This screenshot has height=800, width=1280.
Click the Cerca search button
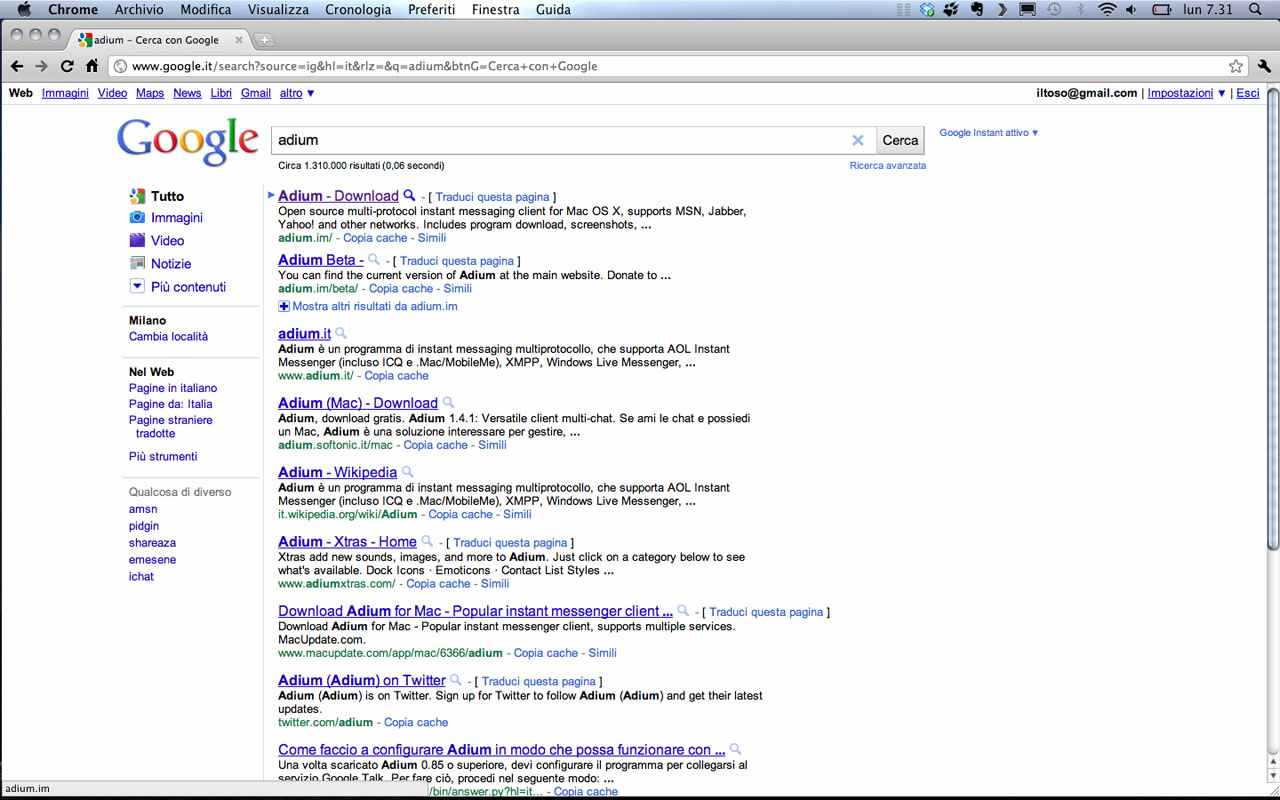pyautogui.click(x=900, y=140)
